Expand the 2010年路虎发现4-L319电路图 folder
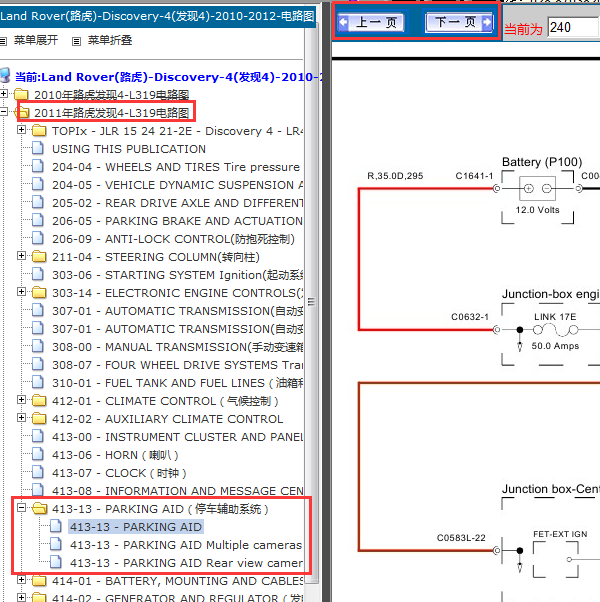This screenshot has width=600, height=602. [4, 93]
